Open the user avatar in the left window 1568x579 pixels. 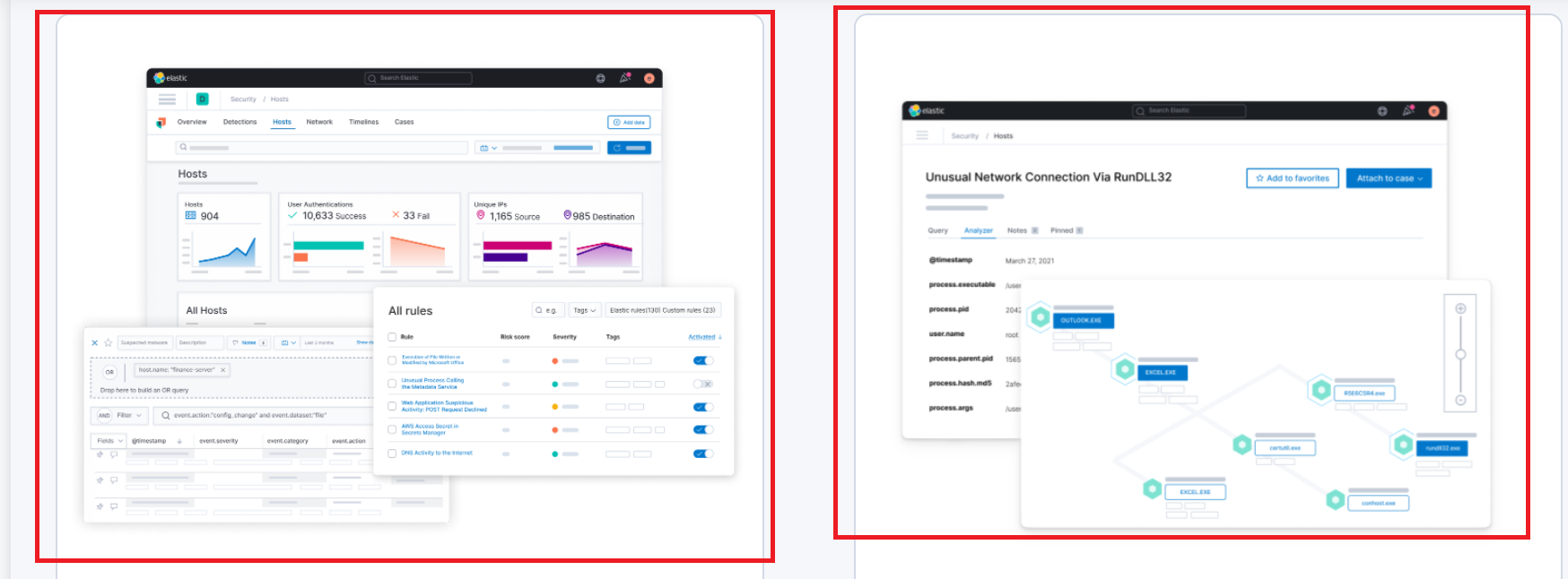click(x=649, y=78)
